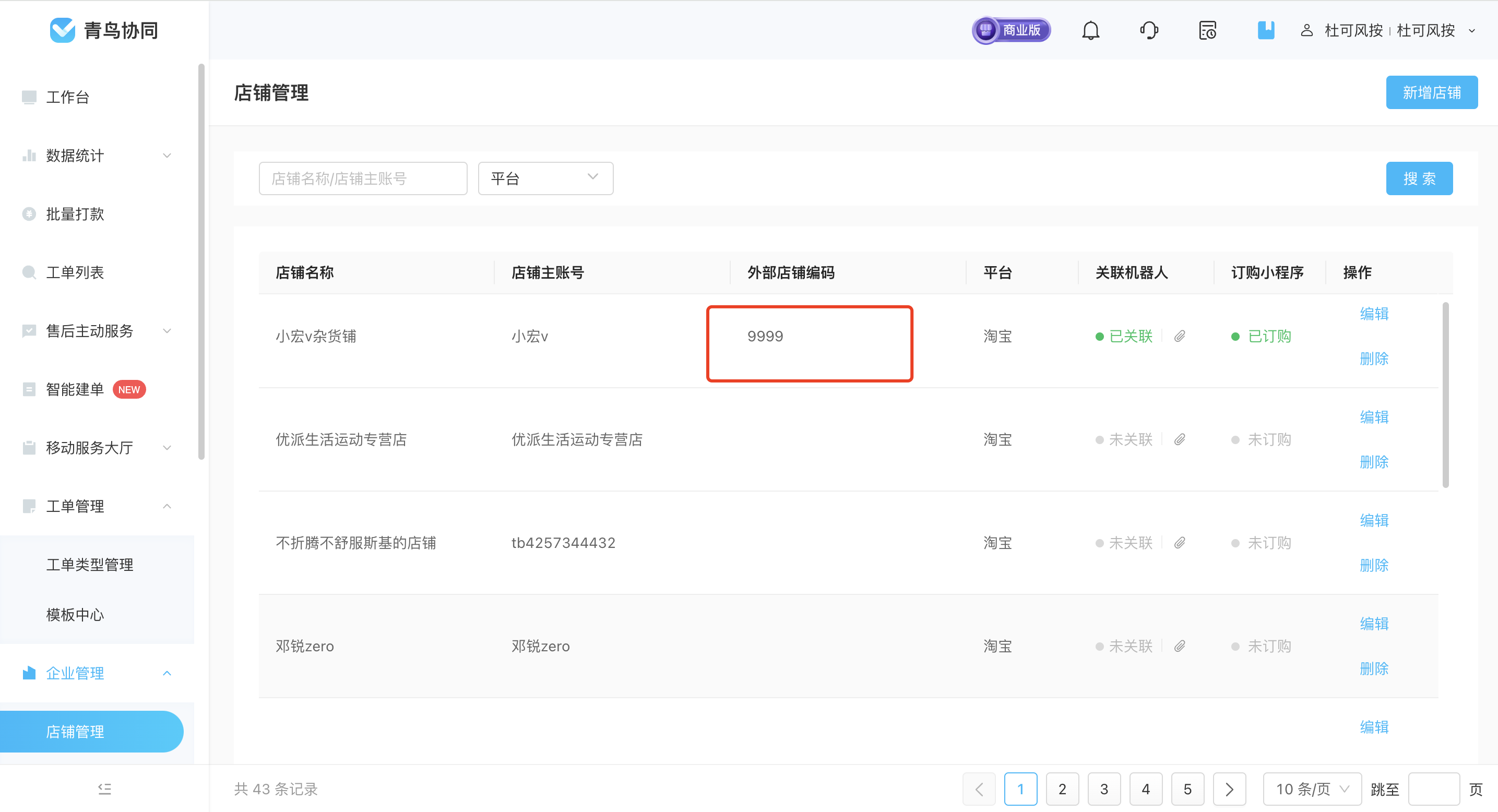Go to page 5
This screenshot has width=1498, height=812.
point(1187,789)
